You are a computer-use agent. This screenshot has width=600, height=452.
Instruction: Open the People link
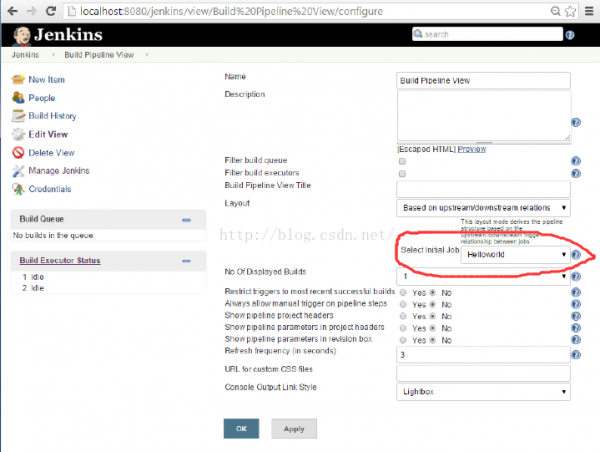[42, 98]
